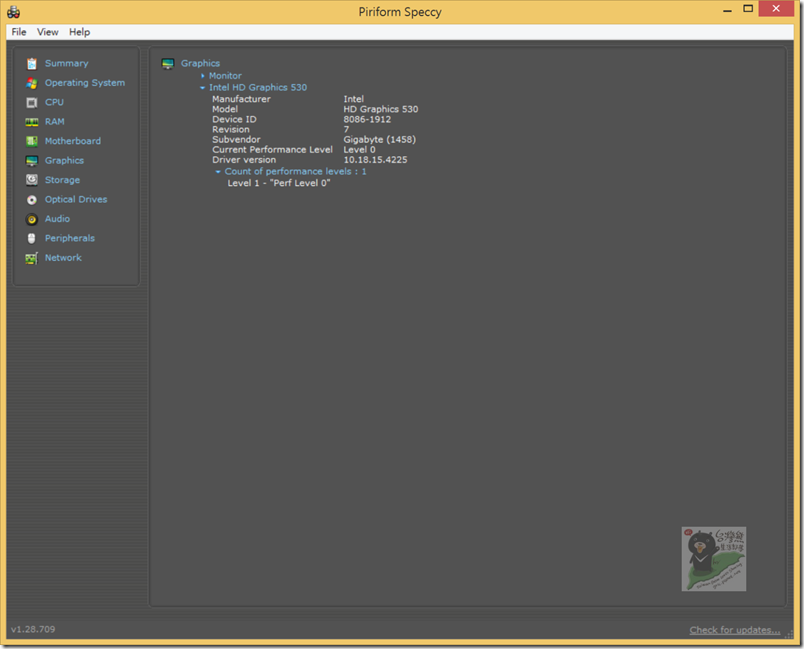Click the RAM module icon
804x649 pixels.
[x=32, y=122]
